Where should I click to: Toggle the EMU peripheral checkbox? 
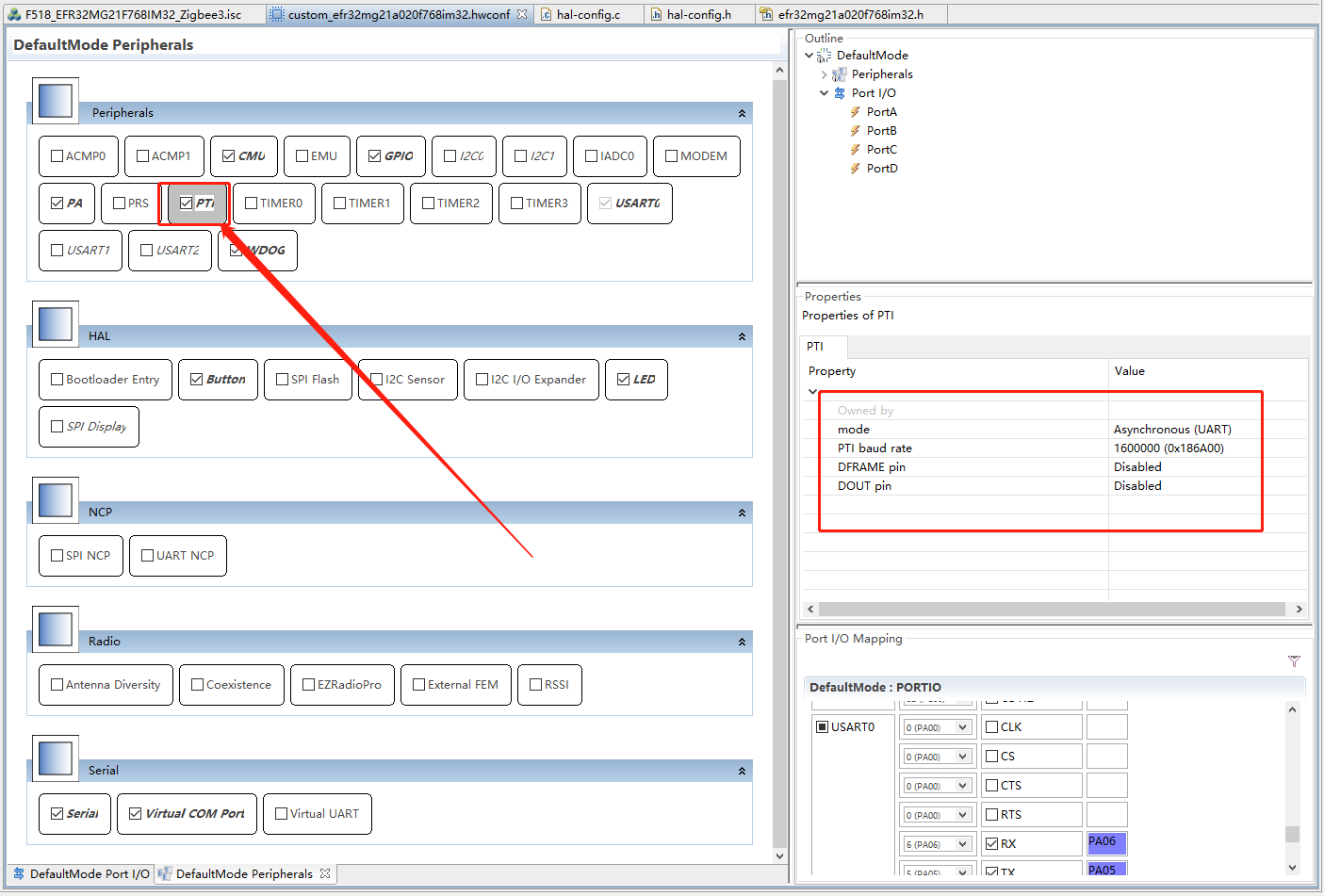point(302,156)
